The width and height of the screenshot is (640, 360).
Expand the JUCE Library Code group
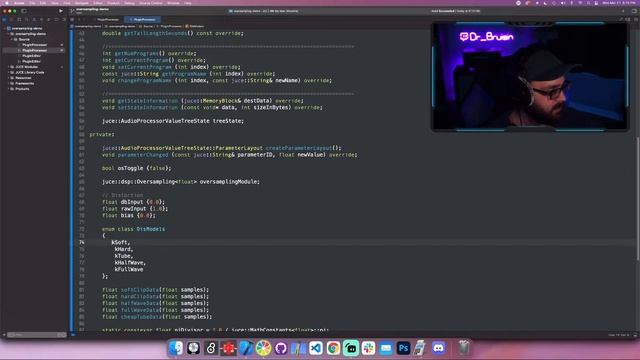pos(9,72)
